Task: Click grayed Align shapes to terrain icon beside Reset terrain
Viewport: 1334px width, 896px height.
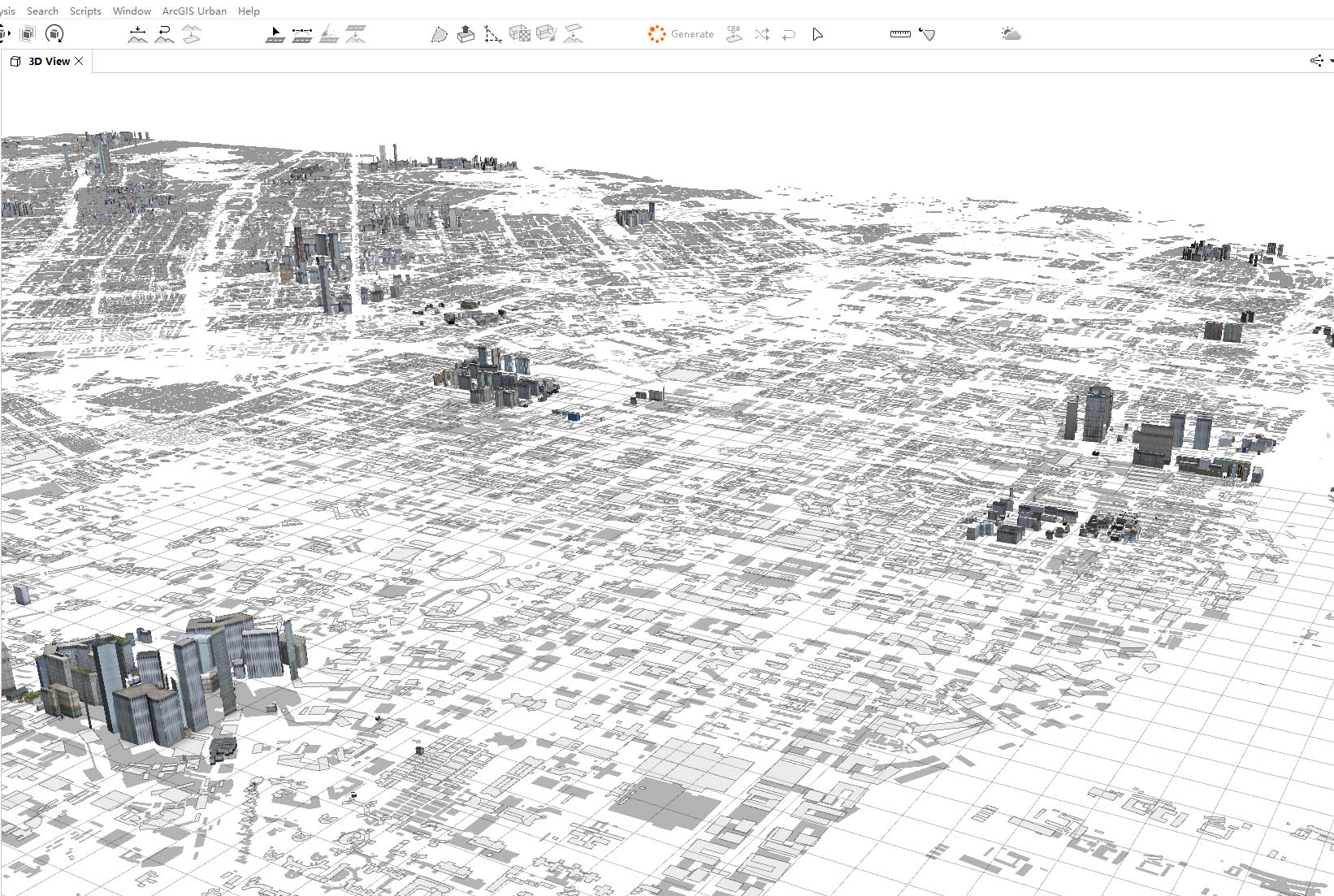Action: coord(192,34)
